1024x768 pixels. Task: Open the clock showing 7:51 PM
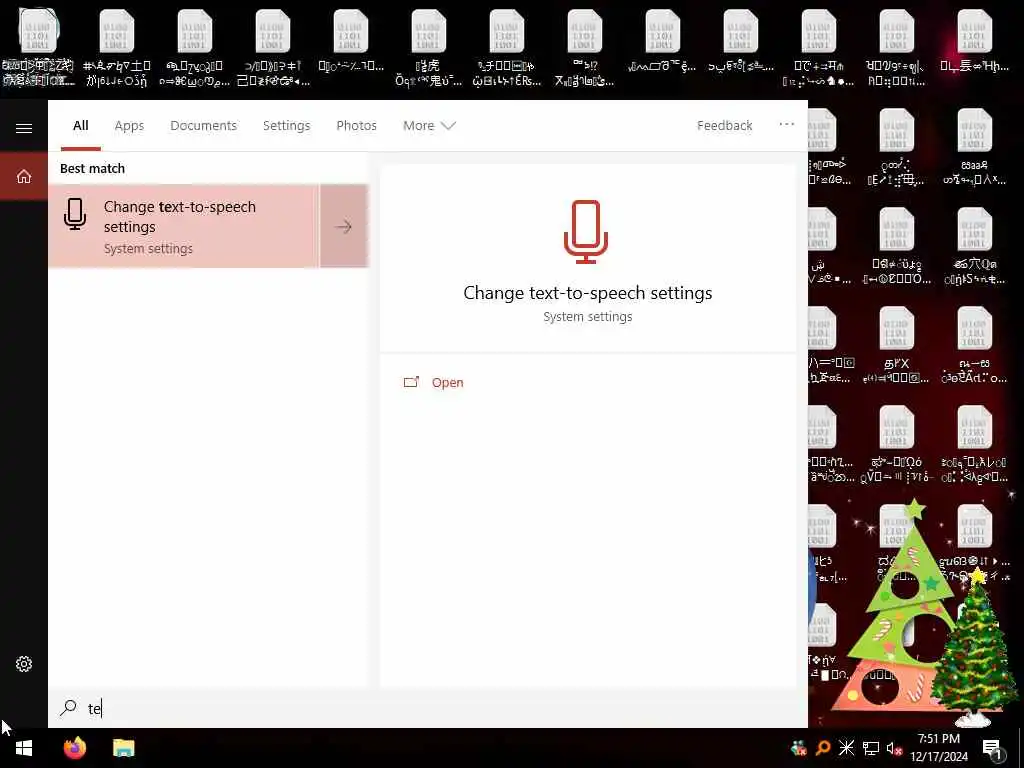click(x=938, y=748)
